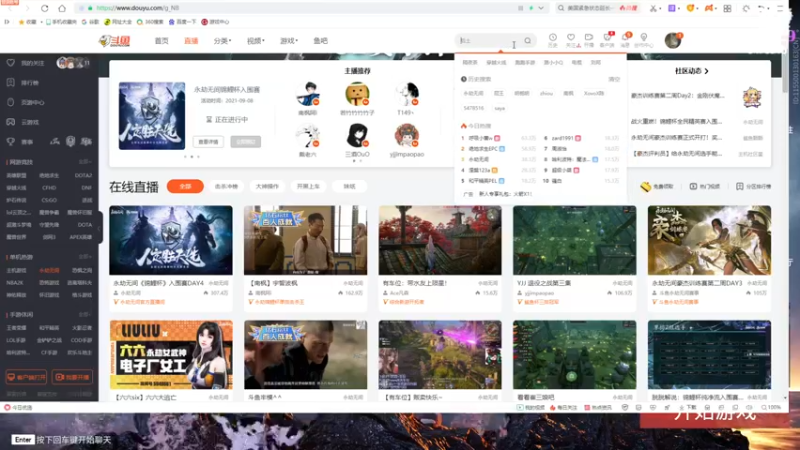
Task: Expand 全部 next to 手游休闲 in the sidebar
Action: [85, 315]
